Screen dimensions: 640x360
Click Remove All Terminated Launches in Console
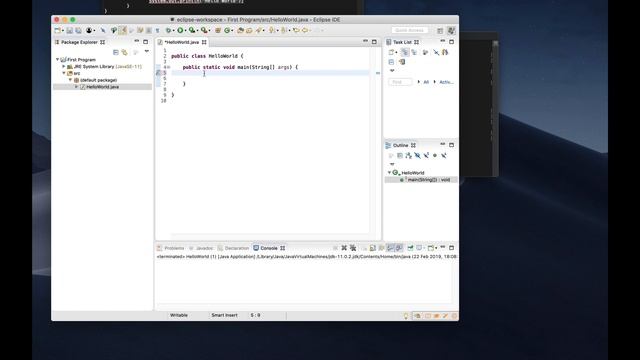pos(353,248)
